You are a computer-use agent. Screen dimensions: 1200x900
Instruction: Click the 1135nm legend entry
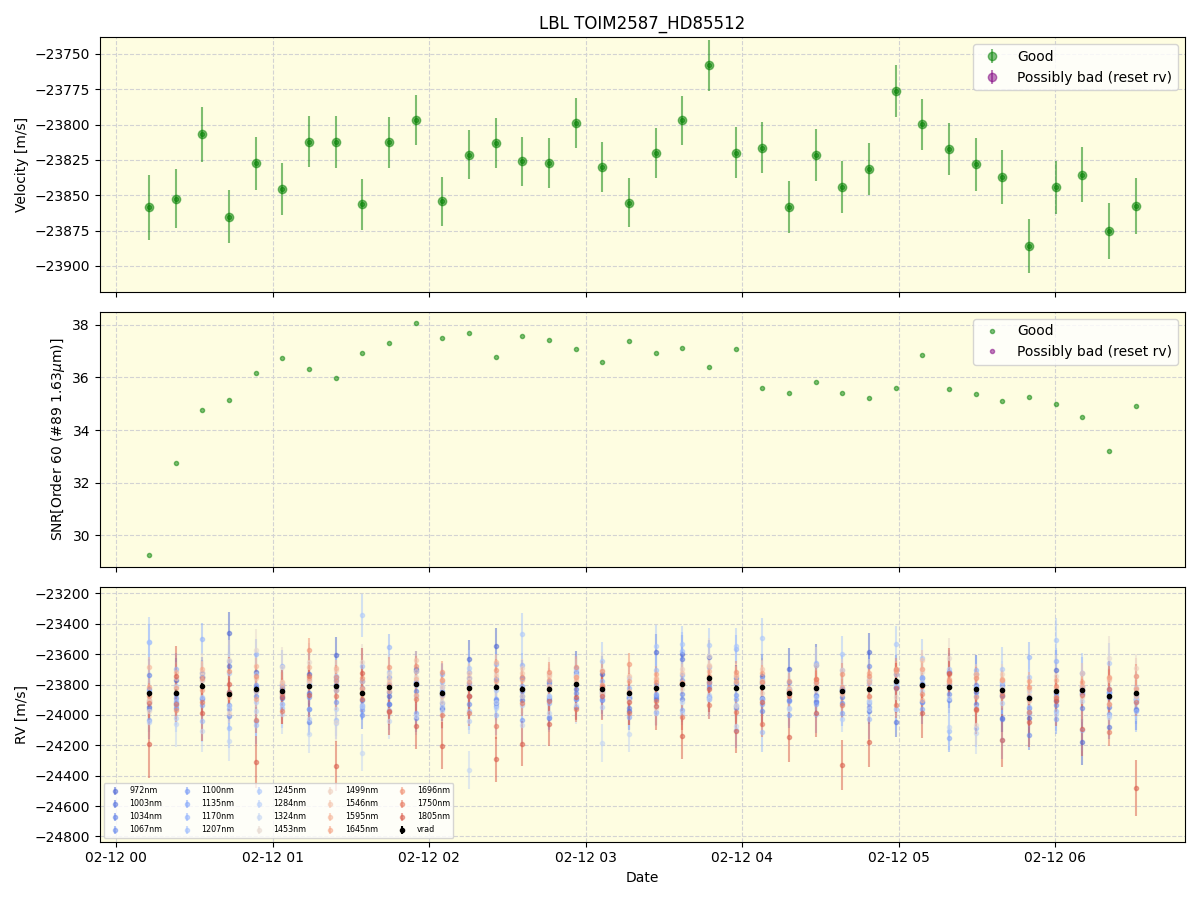[x=206, y=804]
